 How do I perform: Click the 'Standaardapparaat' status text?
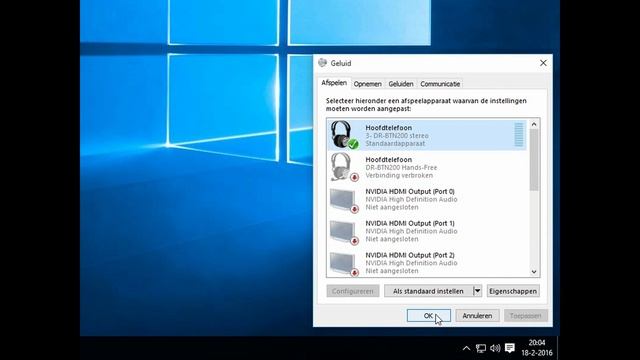tap(395, 144)
